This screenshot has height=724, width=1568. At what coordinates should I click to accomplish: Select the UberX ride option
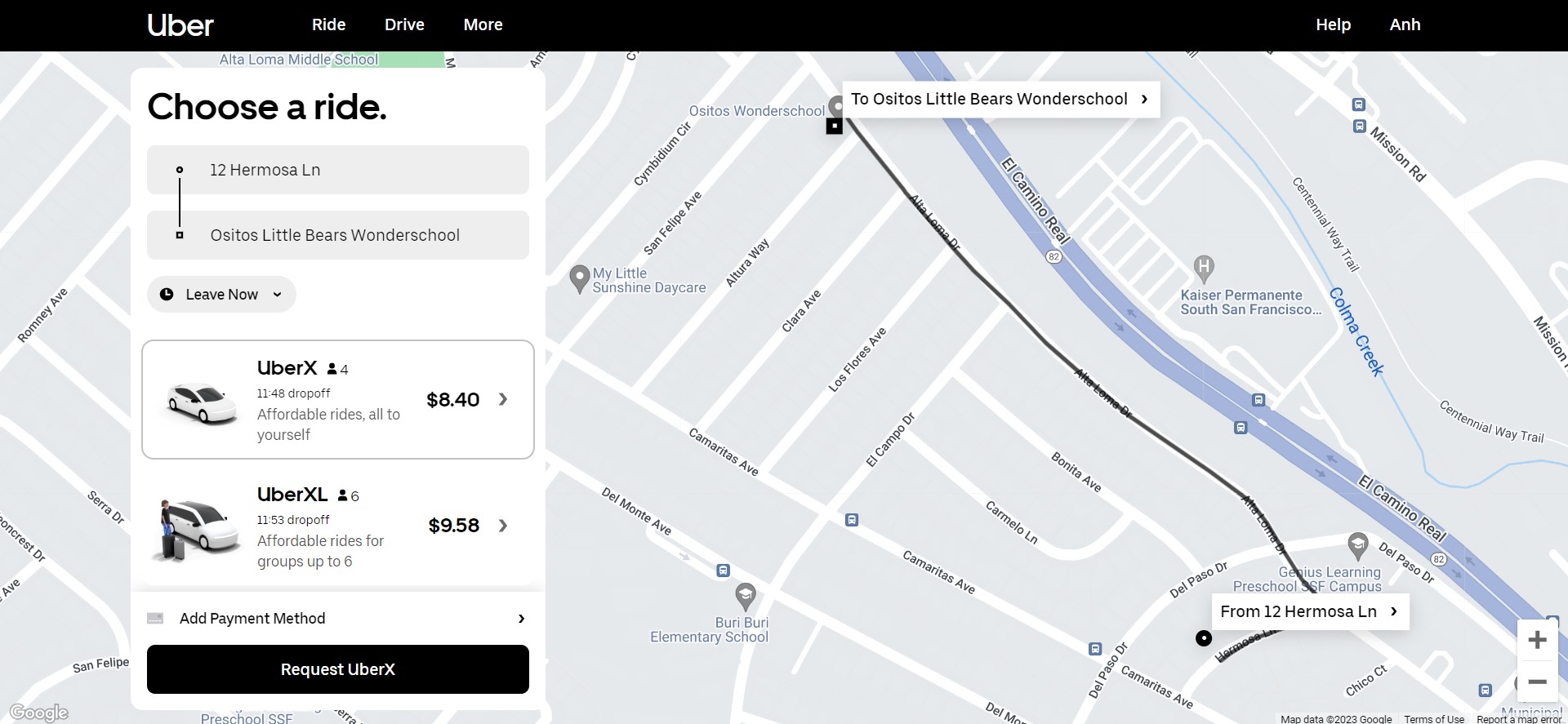tap(338, 400)
